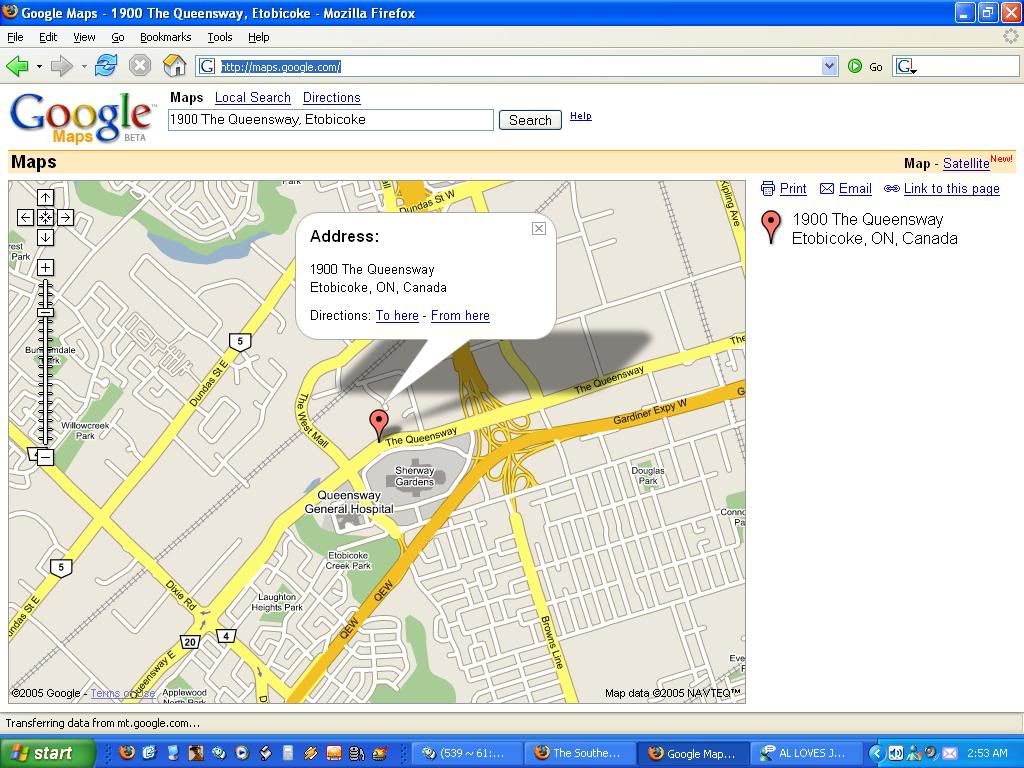
Task: Switch to the Local Search tab
Action: click(x=253, y=97)
